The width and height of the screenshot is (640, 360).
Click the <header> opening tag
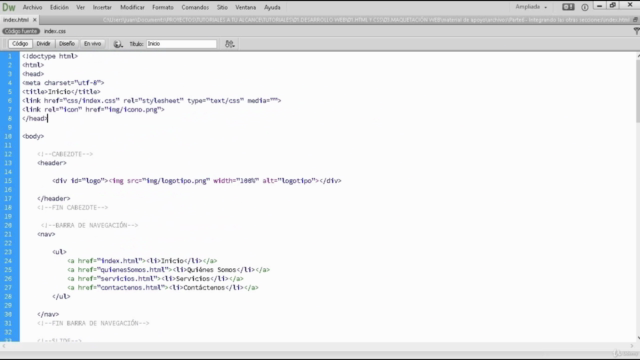pyautogui.click(x=52, y=163)
